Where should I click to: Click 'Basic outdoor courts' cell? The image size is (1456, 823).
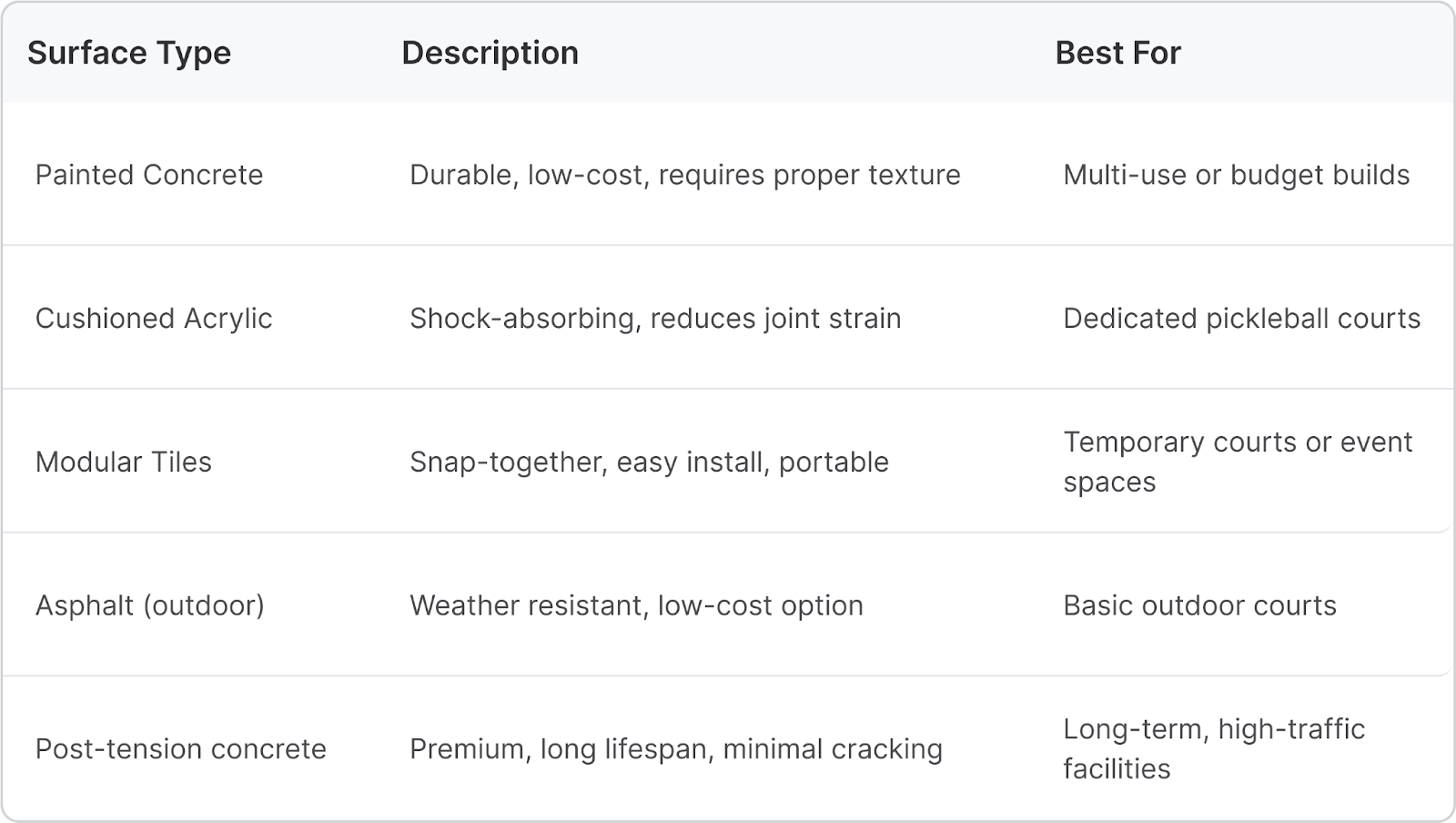(1200, 605)
